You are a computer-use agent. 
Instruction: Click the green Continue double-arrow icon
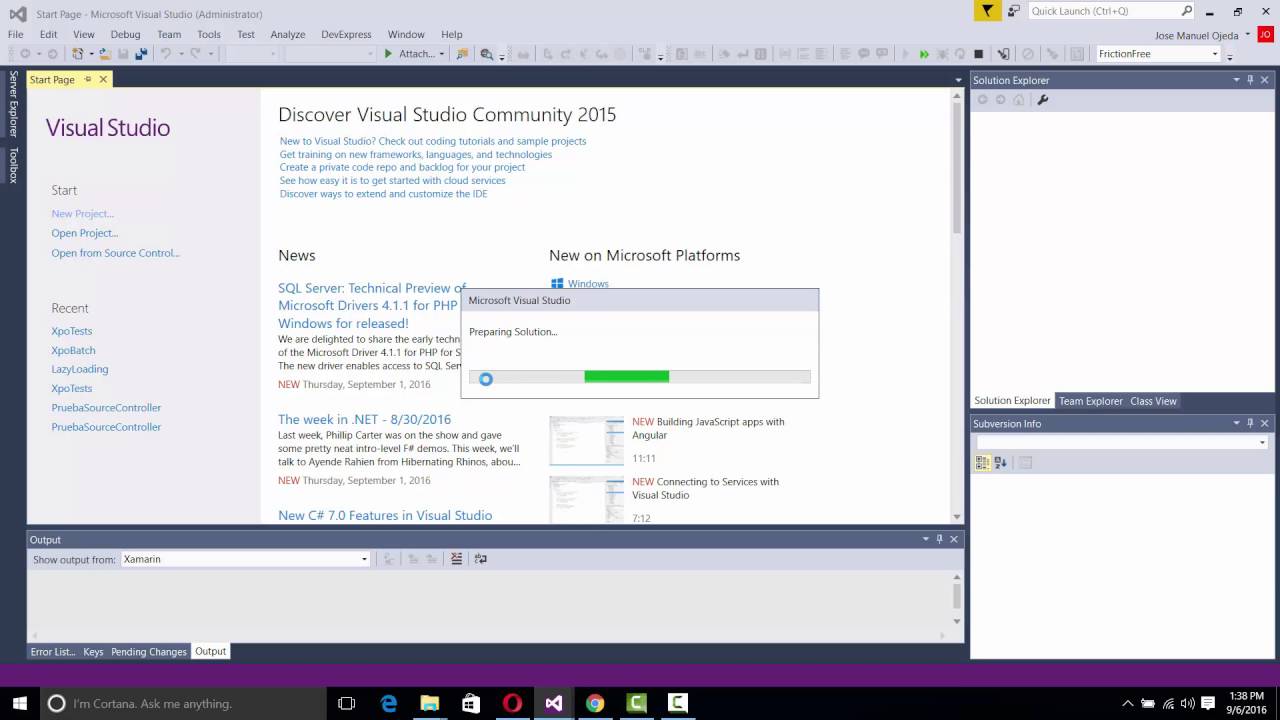pos(924,54)
